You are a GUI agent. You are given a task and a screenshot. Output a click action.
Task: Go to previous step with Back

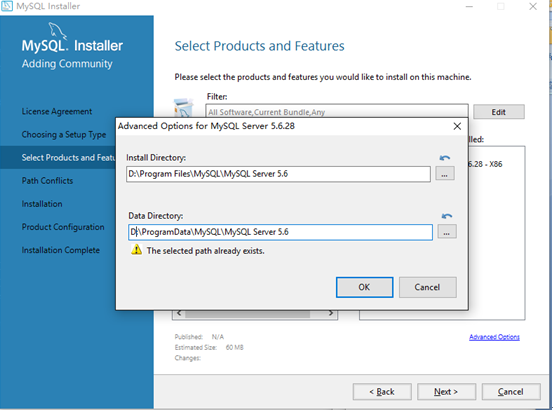pyautogui.click(x=382, y=392)
